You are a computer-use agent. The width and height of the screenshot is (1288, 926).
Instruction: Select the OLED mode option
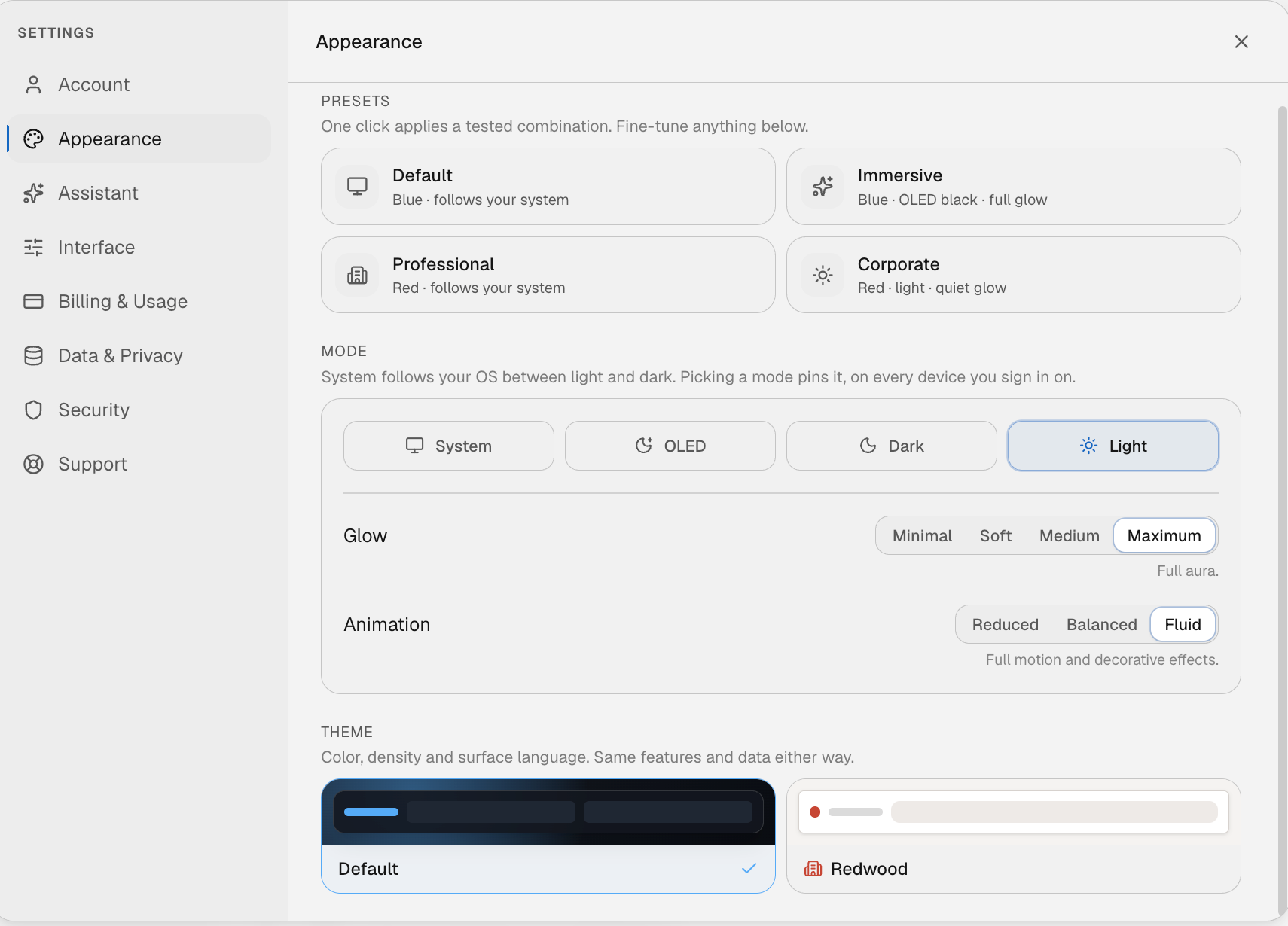click(670, 446)
